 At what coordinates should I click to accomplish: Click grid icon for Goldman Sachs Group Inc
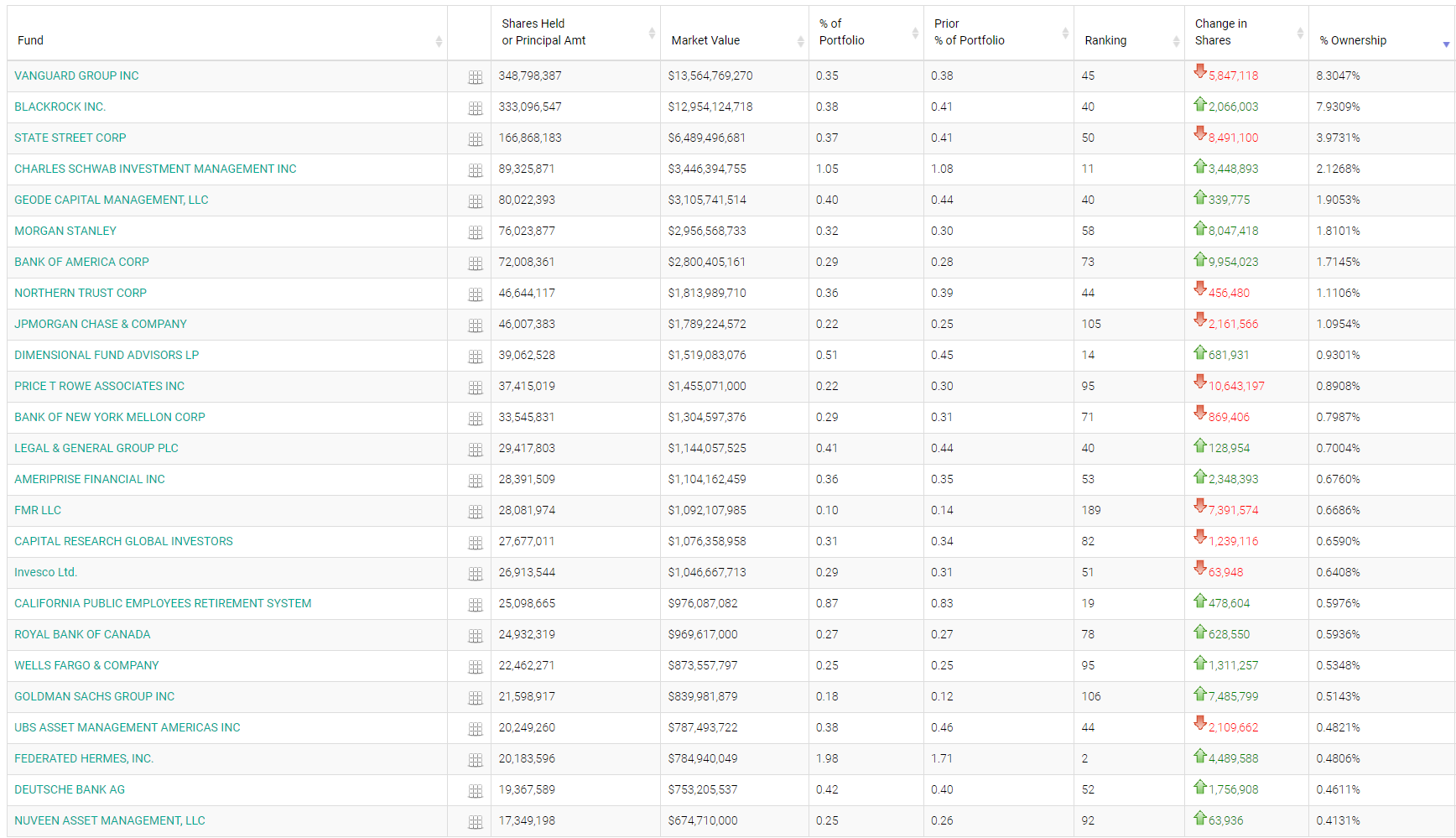click(476, 698)
